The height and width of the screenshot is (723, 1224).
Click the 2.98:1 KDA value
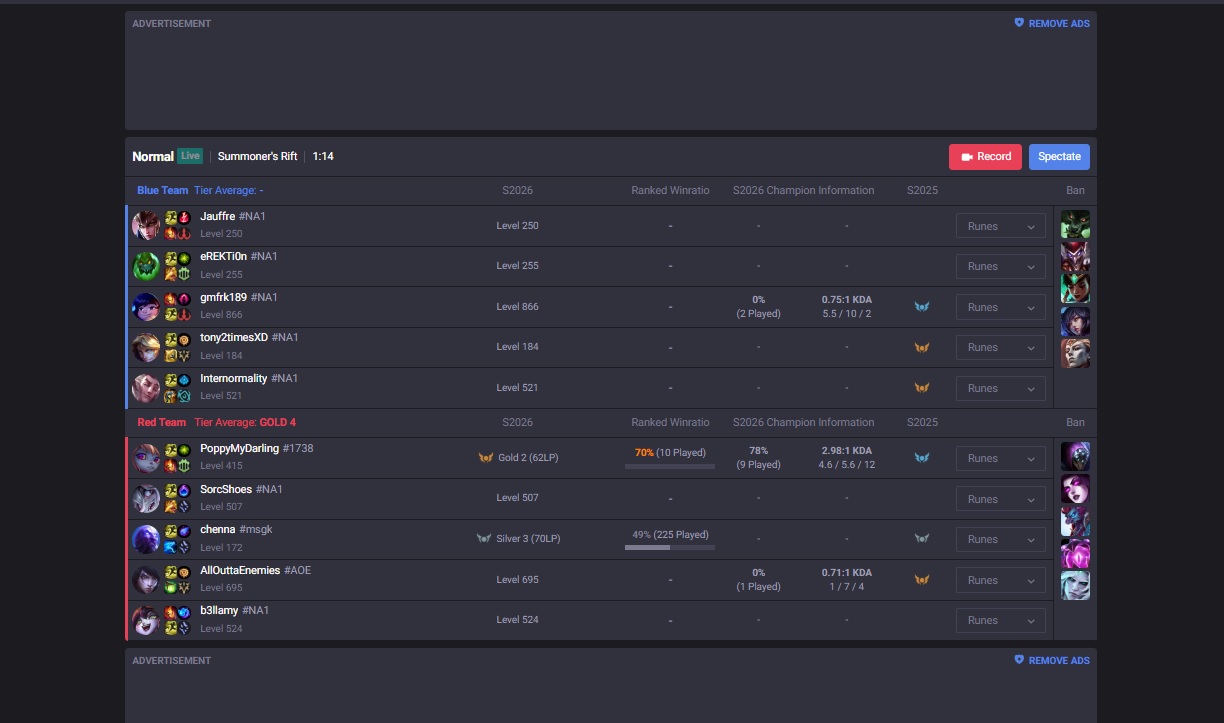pos(847,451)
